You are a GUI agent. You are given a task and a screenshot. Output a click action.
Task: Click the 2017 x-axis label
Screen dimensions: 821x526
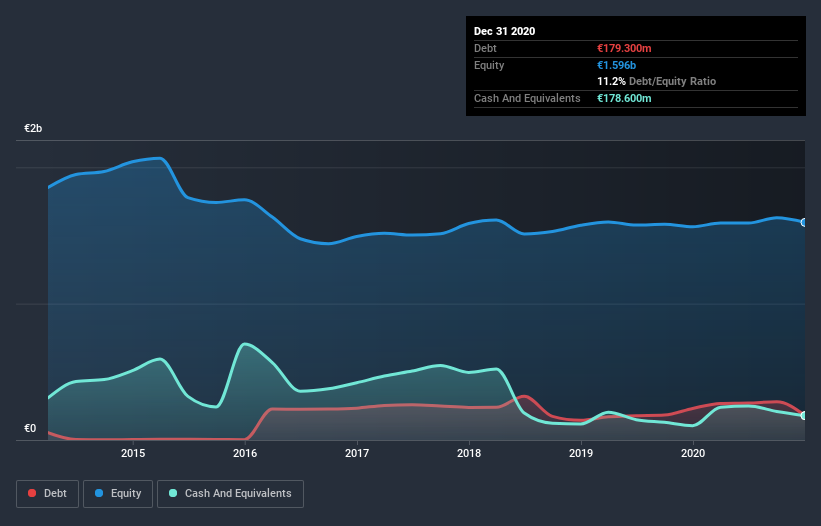(x=357, y=453)
